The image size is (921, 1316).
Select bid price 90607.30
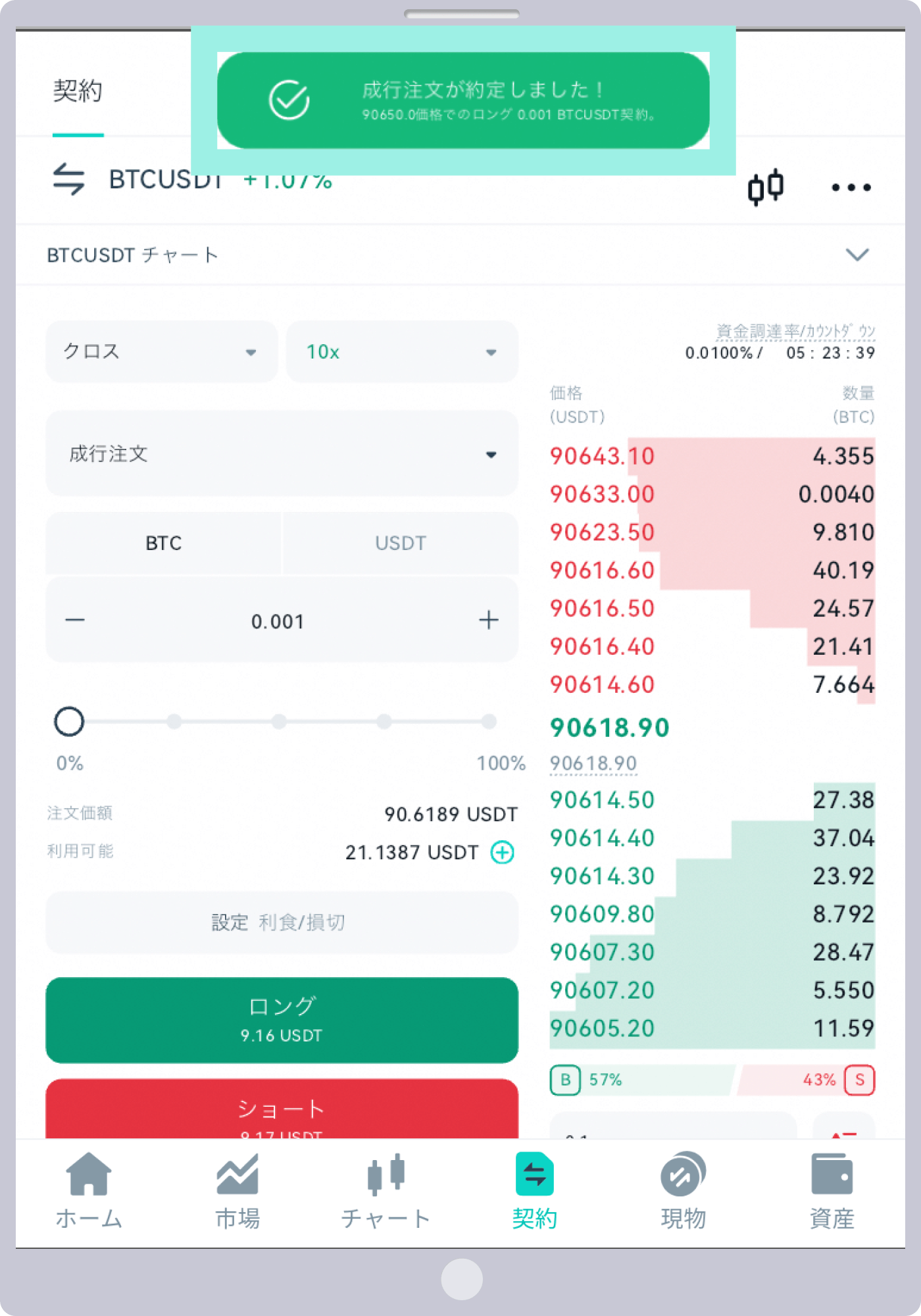[x=602, y=953]
